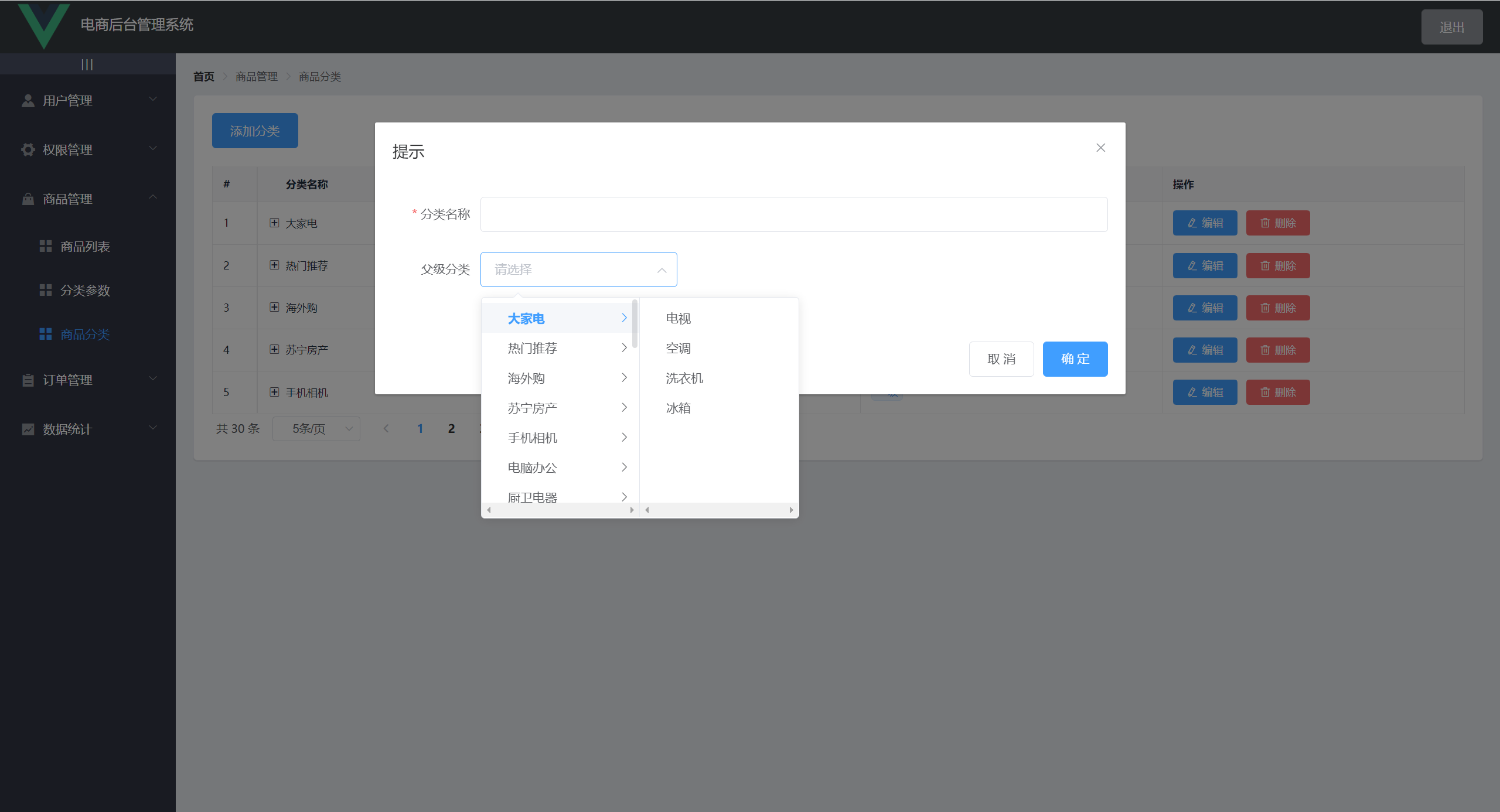This screenshot has width=1500, height=812.
Task: Edit the 大家电 row with 编辑
Action: 1205,223
